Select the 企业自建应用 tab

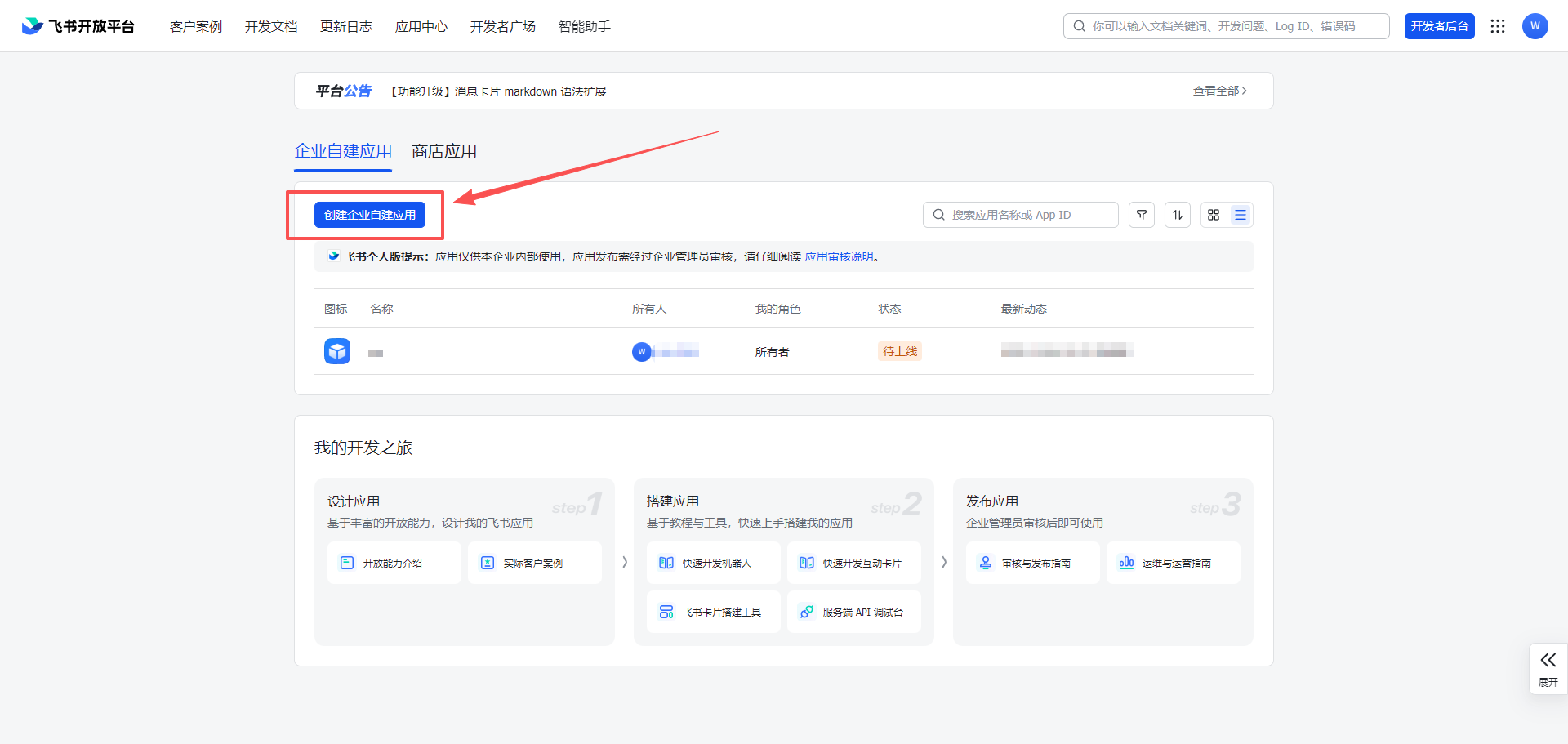[343, 152]
